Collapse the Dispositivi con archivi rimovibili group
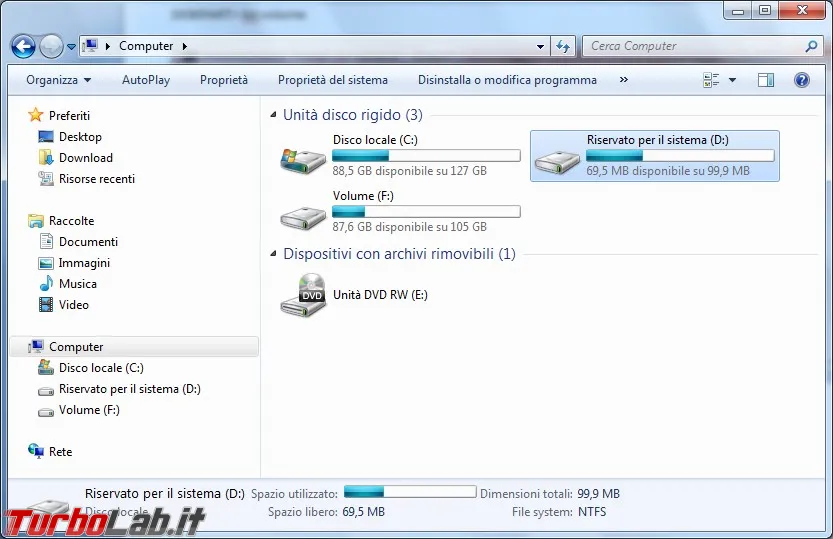 tap(273, 253)
